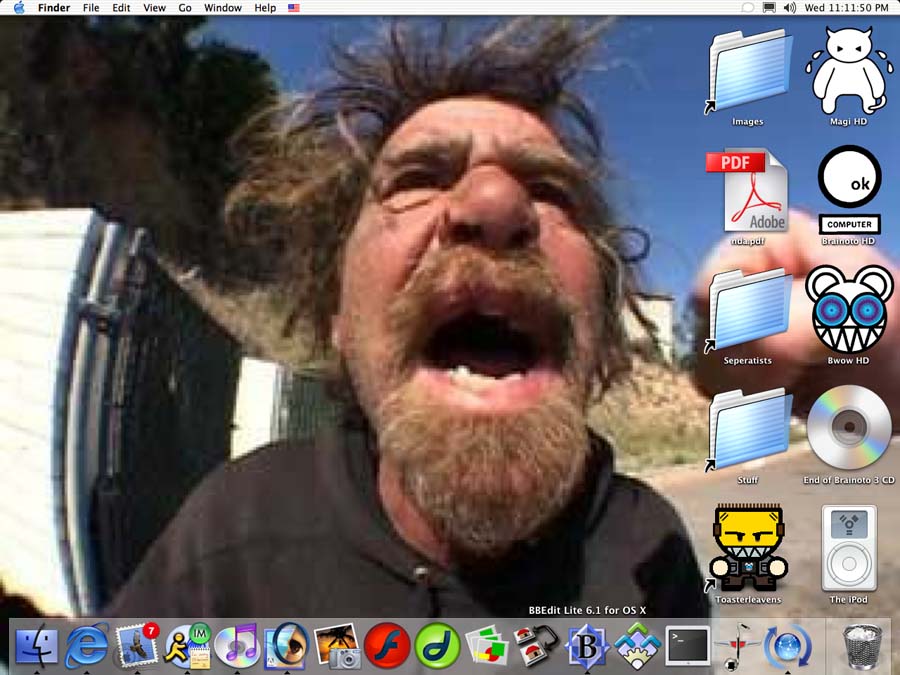This screenshot has width=900, height=675.
Task: Click the blue chevrons and gear Dock icon
Action: 637,646
